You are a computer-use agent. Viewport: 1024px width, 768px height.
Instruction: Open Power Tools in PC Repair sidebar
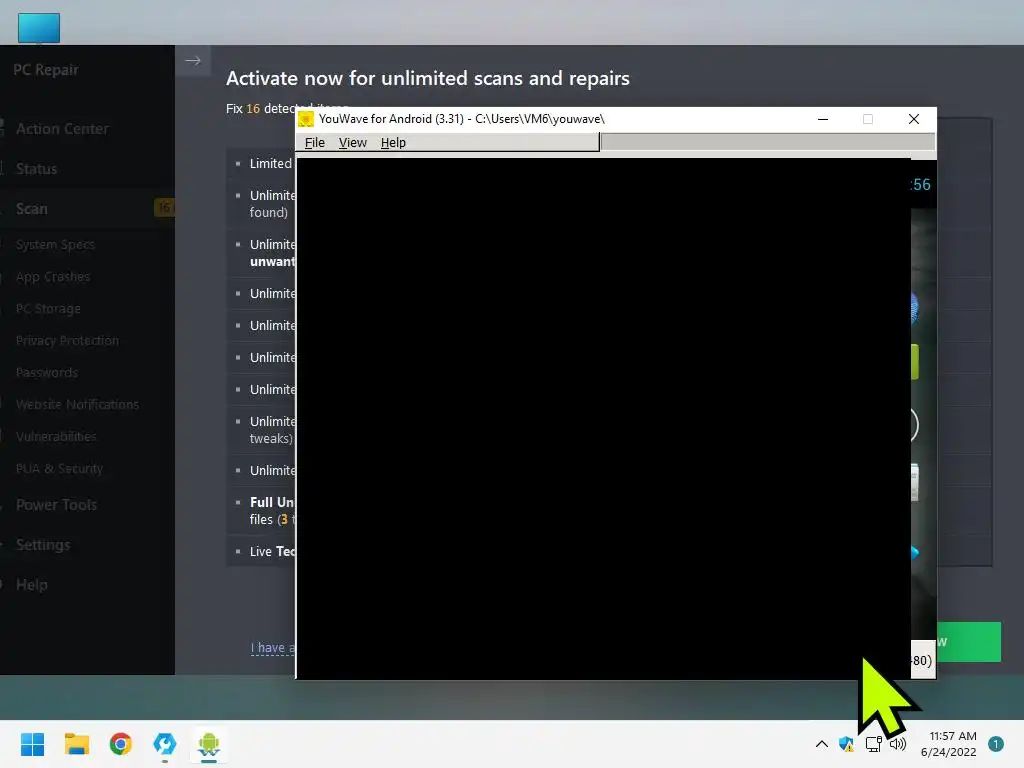56,505
